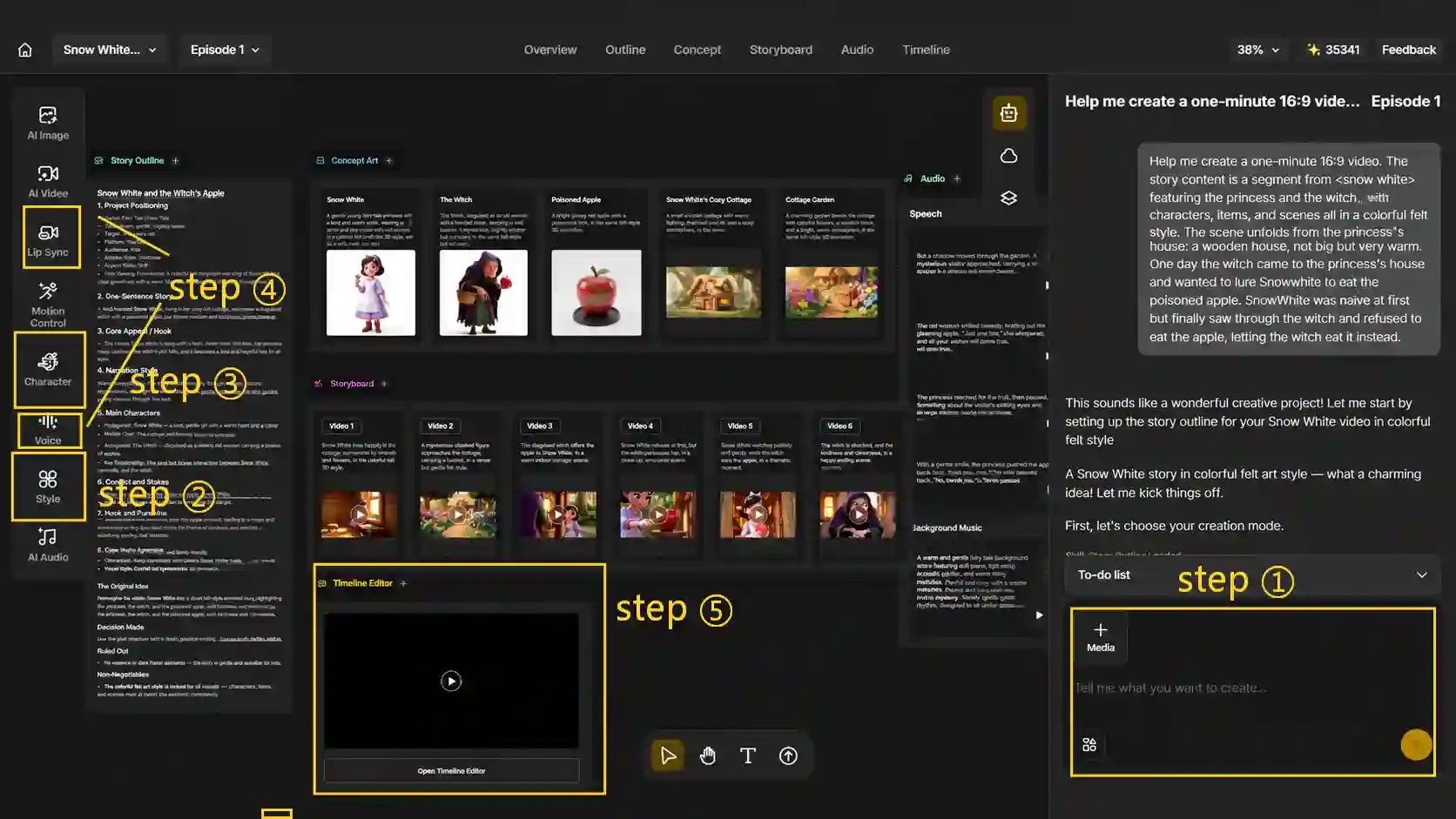Click the upload arrow tool

pos(788,755)
